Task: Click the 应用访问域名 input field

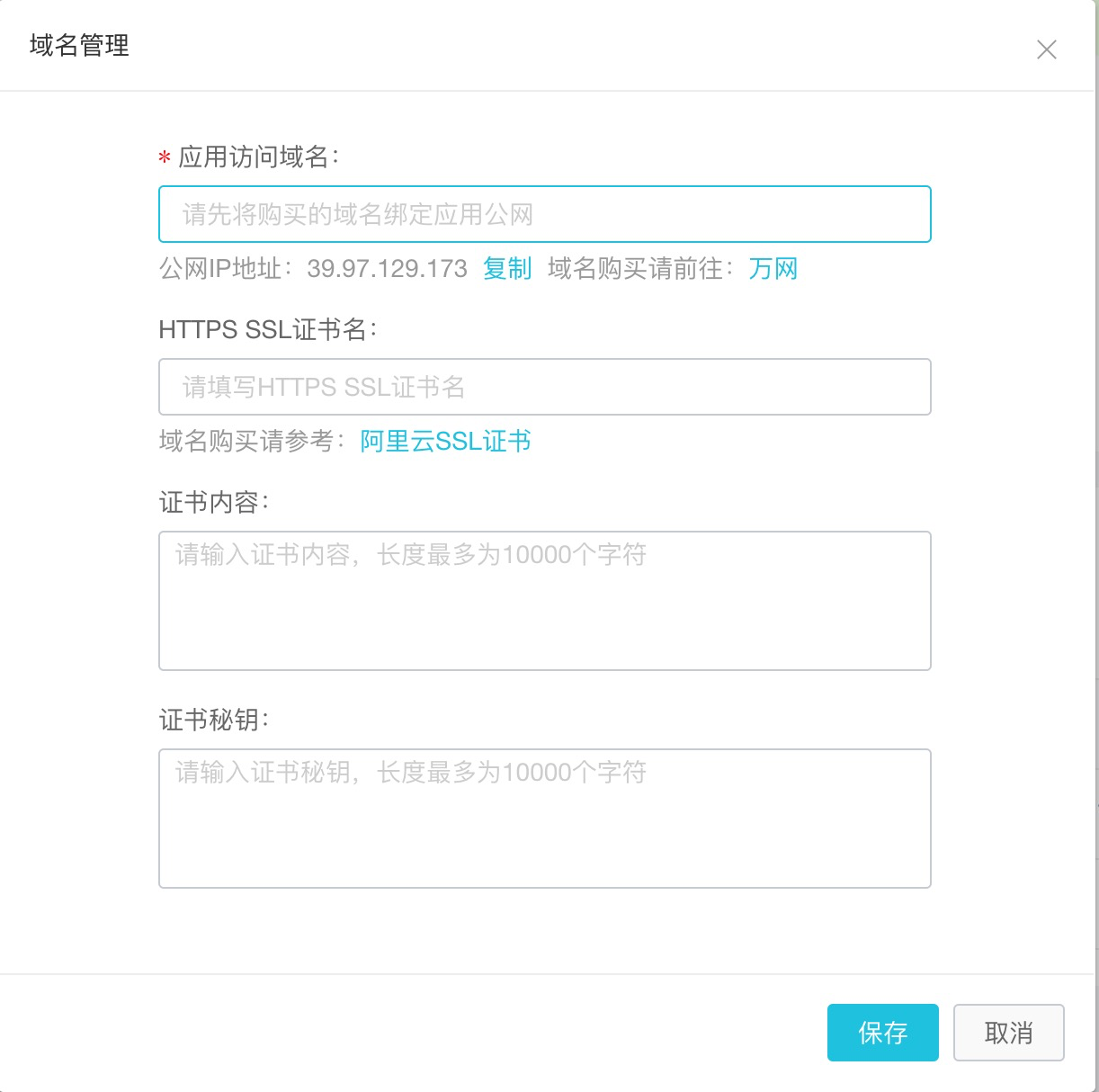Action: click(x=544, y=214)
